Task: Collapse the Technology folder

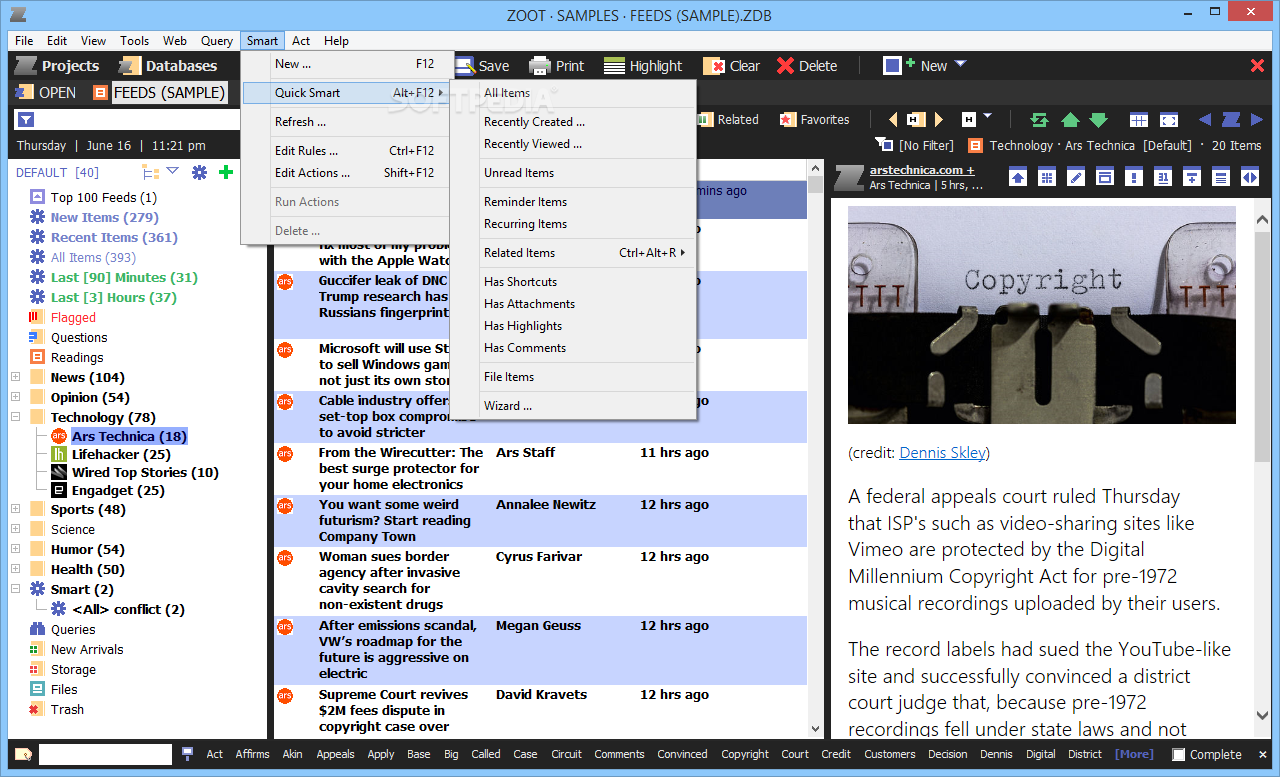Action: (x=15, y=417)
